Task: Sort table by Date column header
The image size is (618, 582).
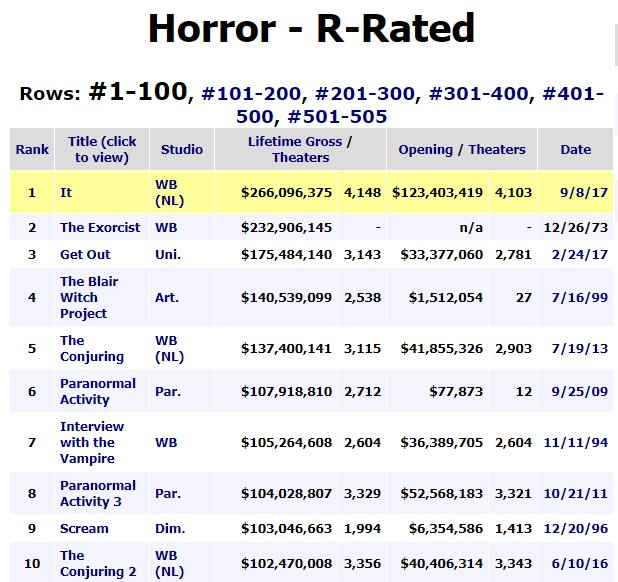Action: (575, 150)
